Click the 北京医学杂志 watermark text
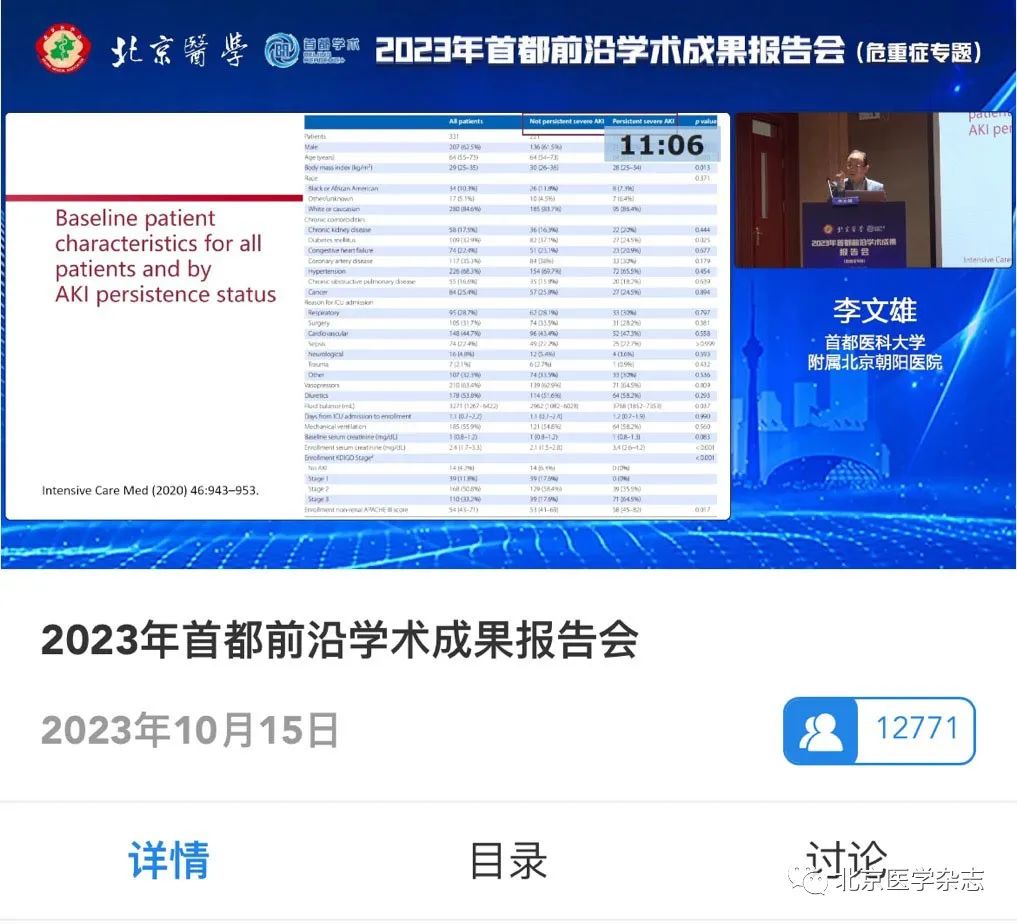This screenshot has height=924, width=1017. (909, 880)
